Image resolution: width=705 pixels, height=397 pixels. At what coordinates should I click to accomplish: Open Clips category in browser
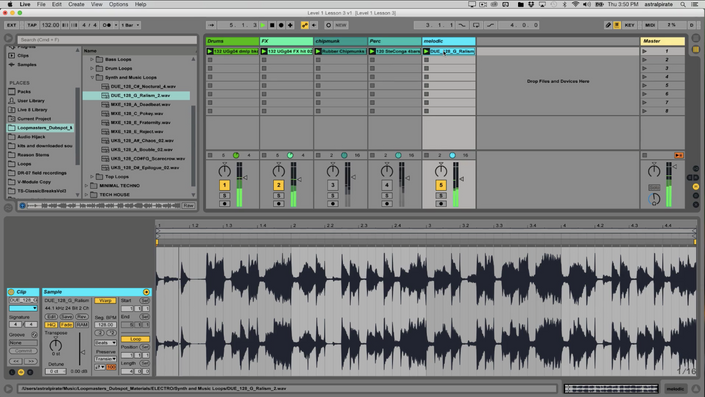coord(23,56)
